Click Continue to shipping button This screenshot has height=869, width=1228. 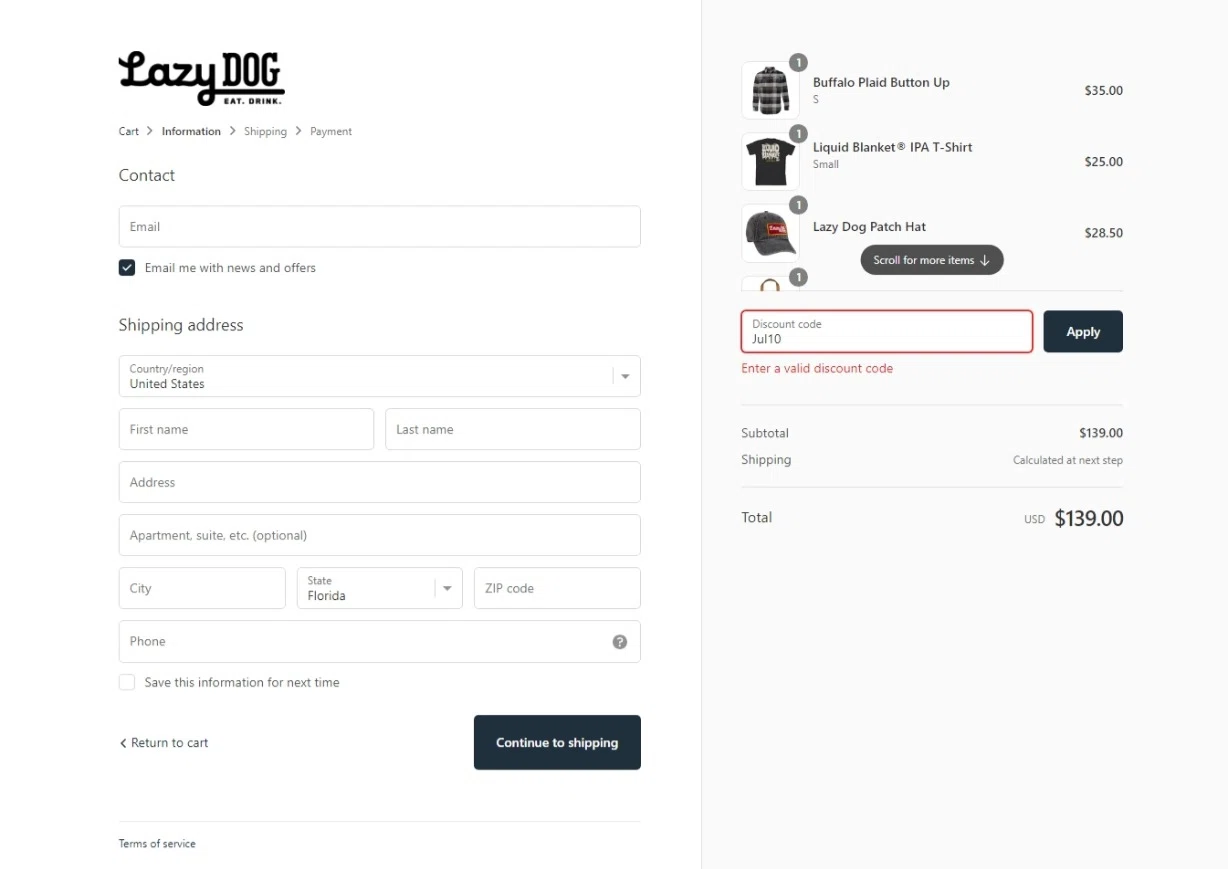point(557,742)
